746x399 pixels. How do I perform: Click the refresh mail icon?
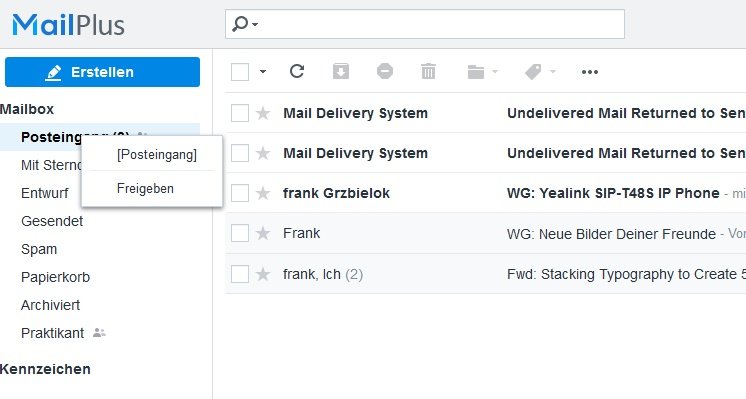(297, 72)
